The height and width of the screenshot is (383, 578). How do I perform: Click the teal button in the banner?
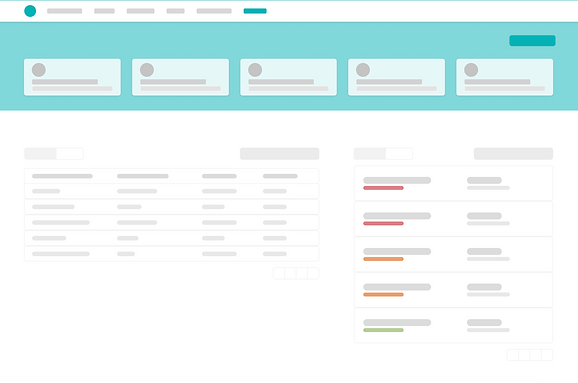tap(532, 41)
